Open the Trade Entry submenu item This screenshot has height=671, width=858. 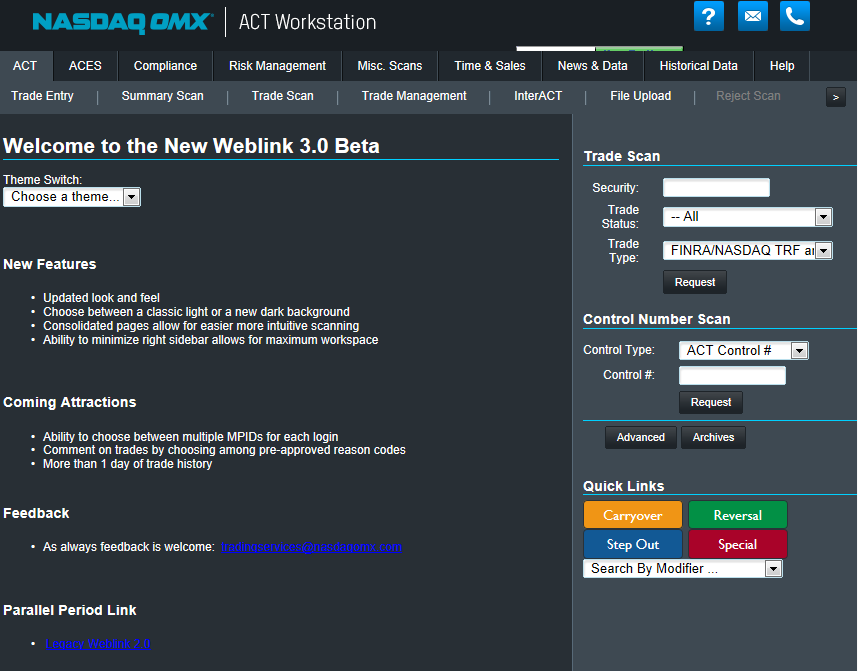43,96
